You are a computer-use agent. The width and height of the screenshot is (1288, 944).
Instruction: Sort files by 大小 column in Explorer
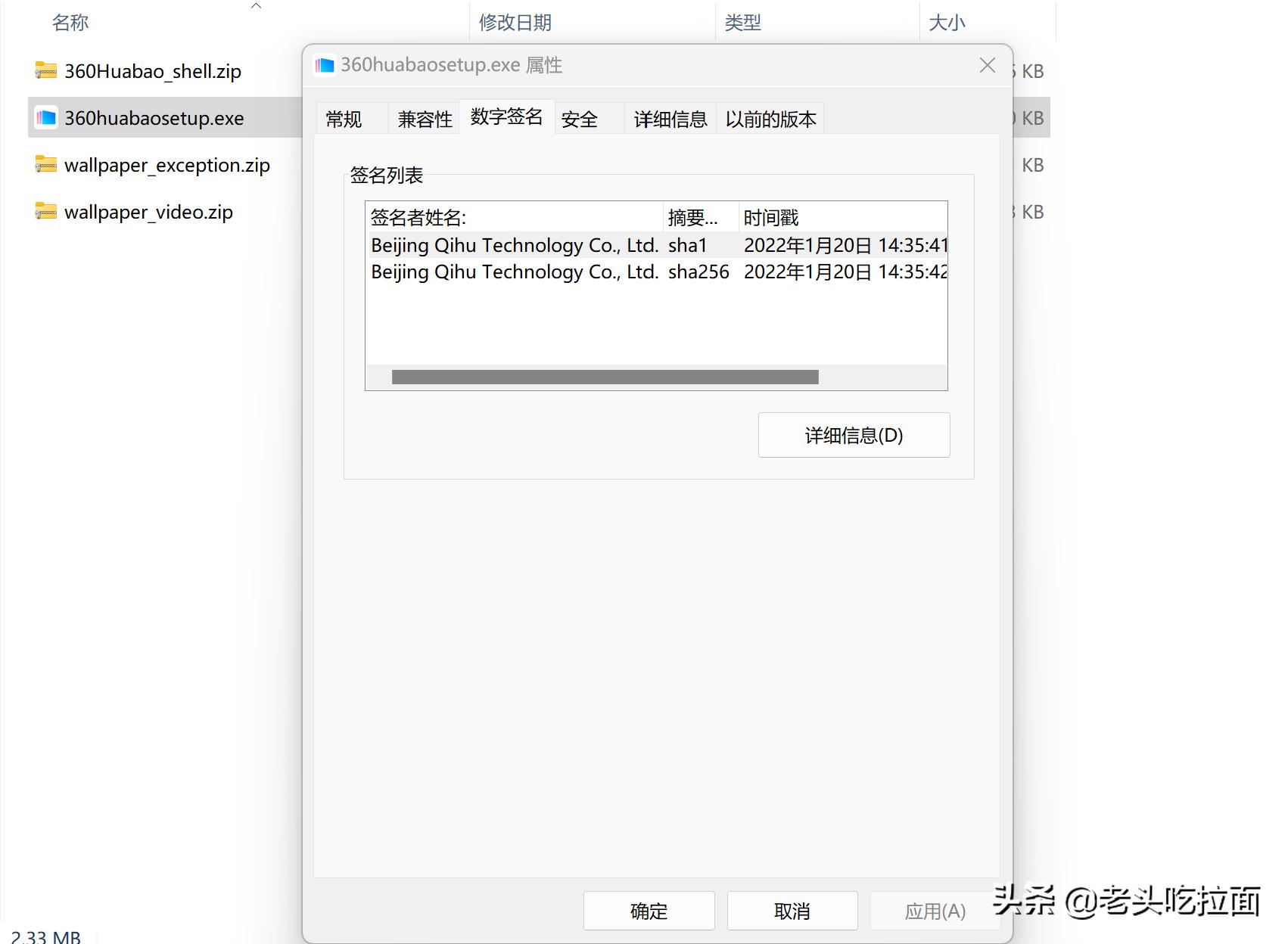click(947, 23)
